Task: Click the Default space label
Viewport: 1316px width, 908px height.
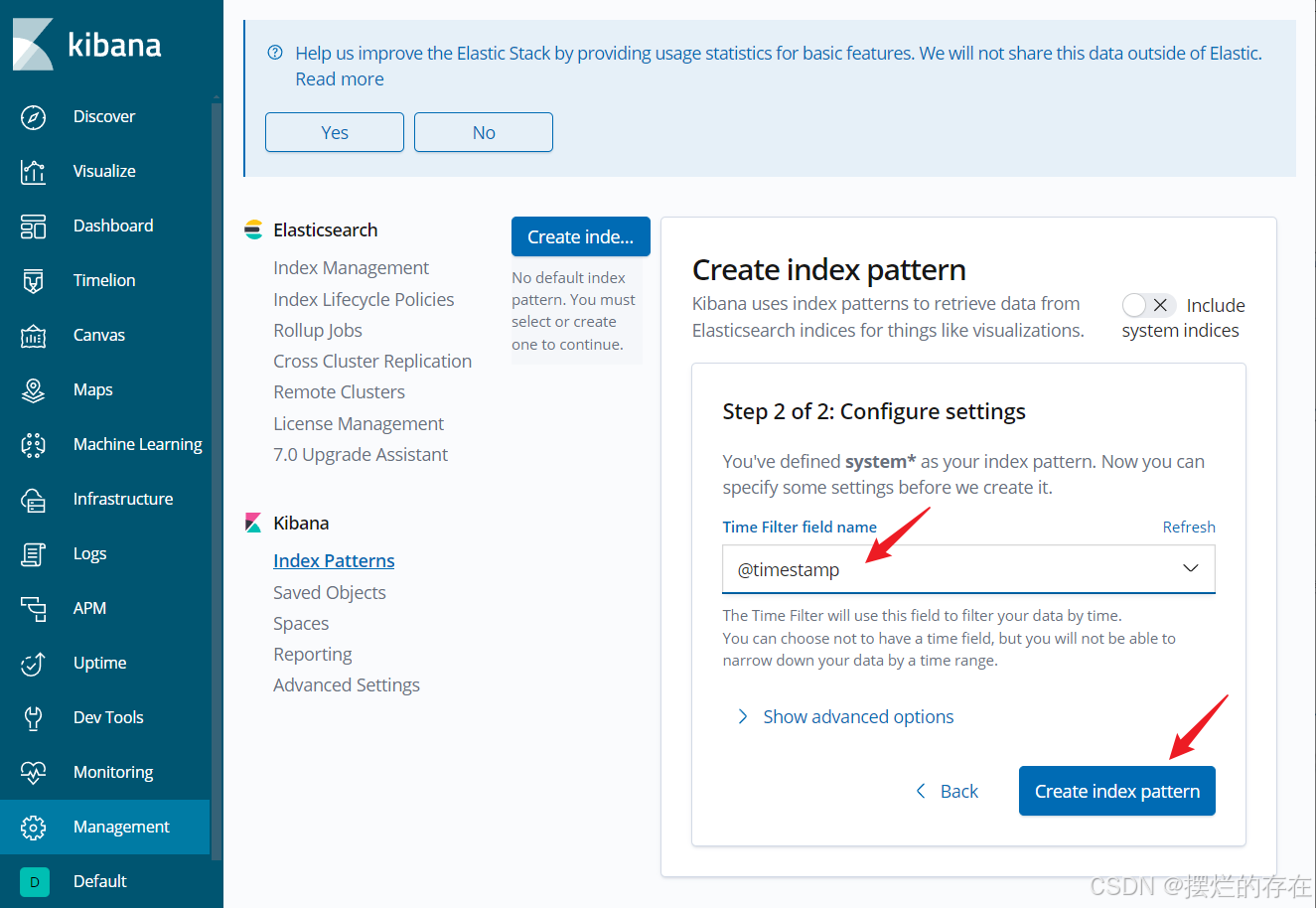Action: [x=100, y=881]
